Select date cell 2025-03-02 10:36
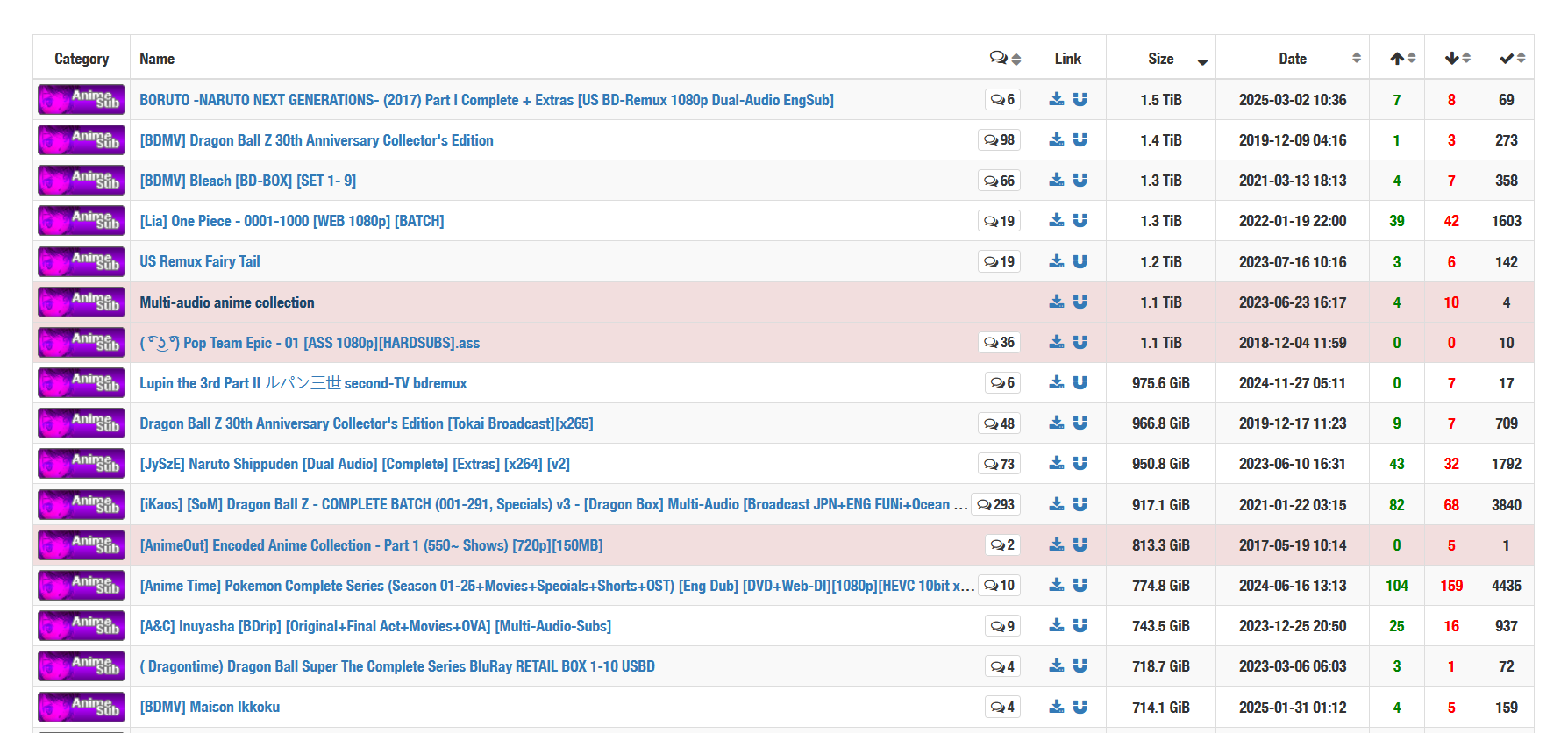The image size is (1568, 733). click(1293, 100)
